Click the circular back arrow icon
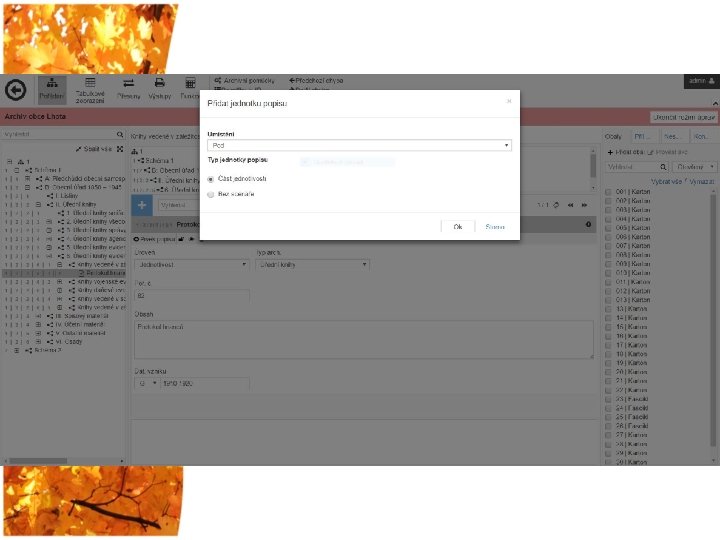720x540 pixels. pyautogui.click(x=16, y=90)
